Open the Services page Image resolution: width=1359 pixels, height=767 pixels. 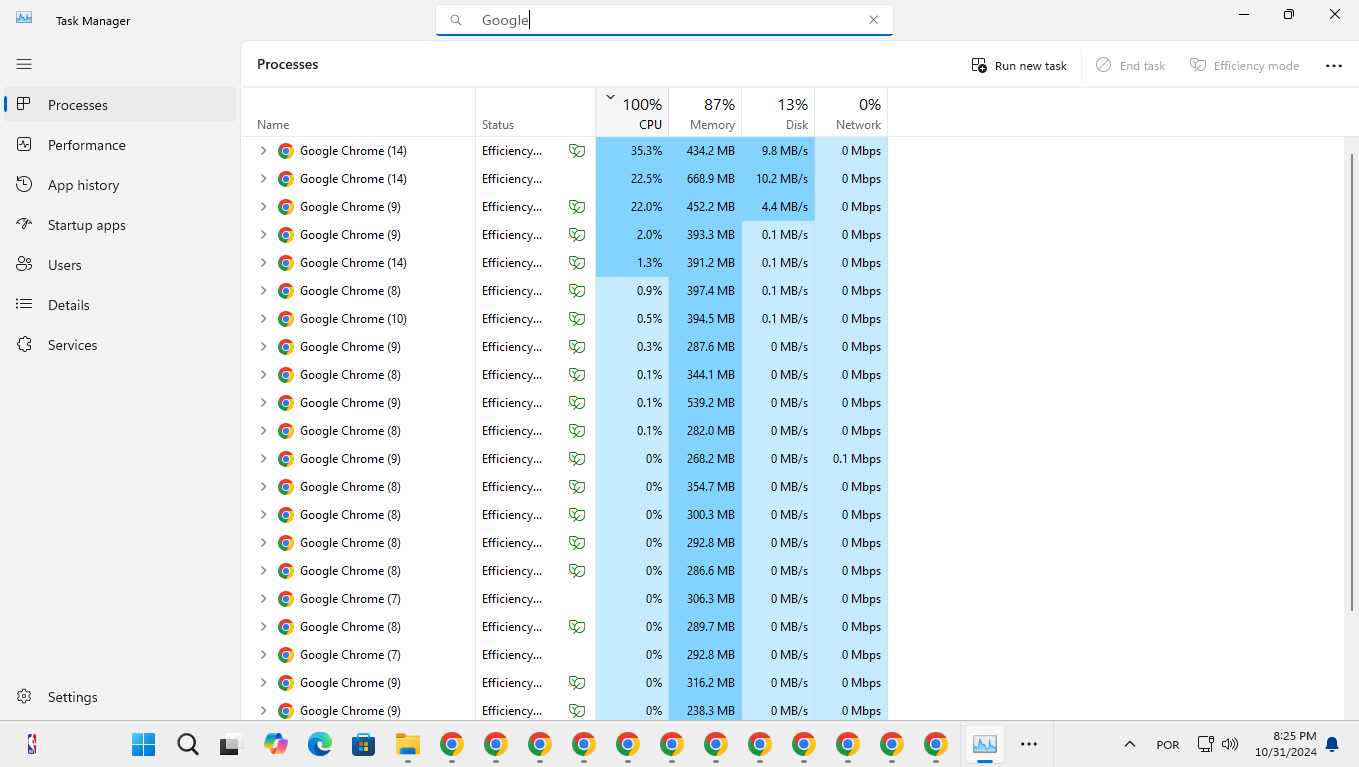[120, 345]
